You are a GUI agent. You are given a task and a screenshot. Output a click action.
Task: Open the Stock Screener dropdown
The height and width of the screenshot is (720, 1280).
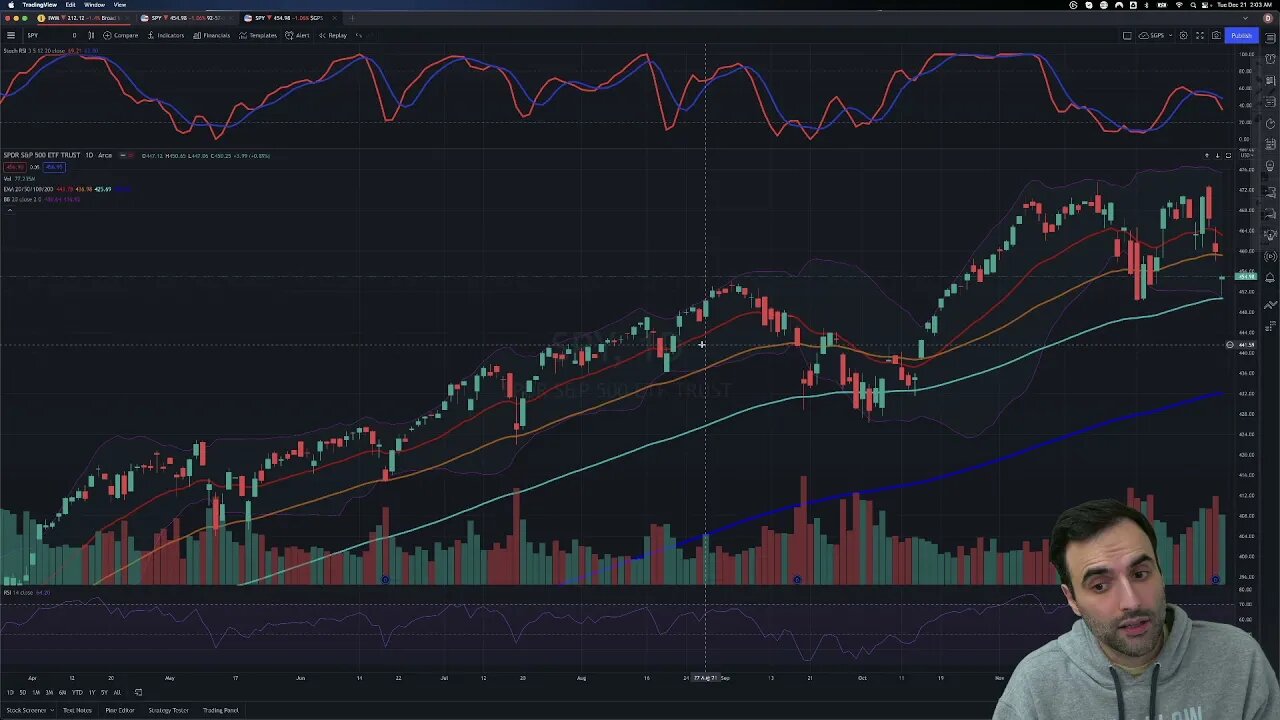(x=28, y=710)
